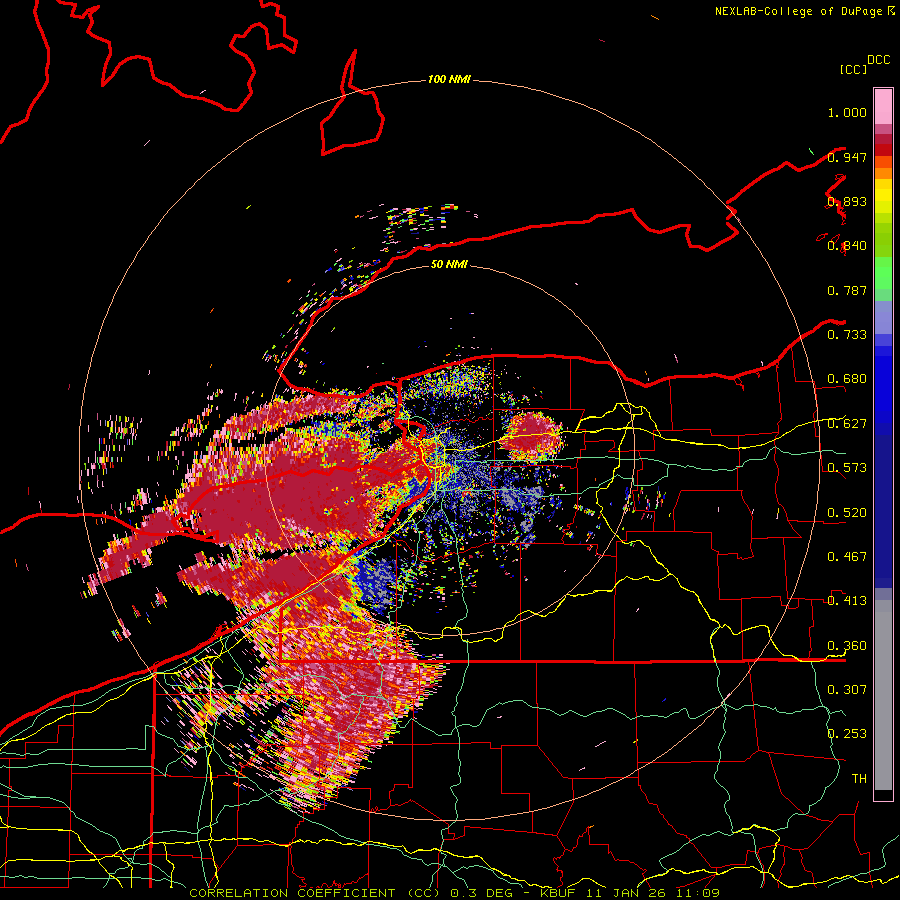Click the TH threshold label
This screenshot has width=900, height=900.
tap(859, 779)
